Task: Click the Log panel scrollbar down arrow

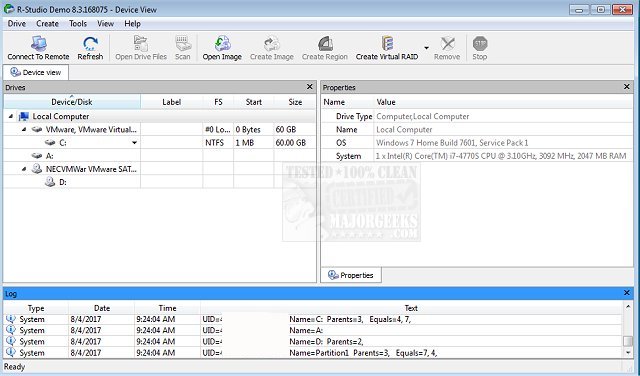Action: tap(628, 353)
